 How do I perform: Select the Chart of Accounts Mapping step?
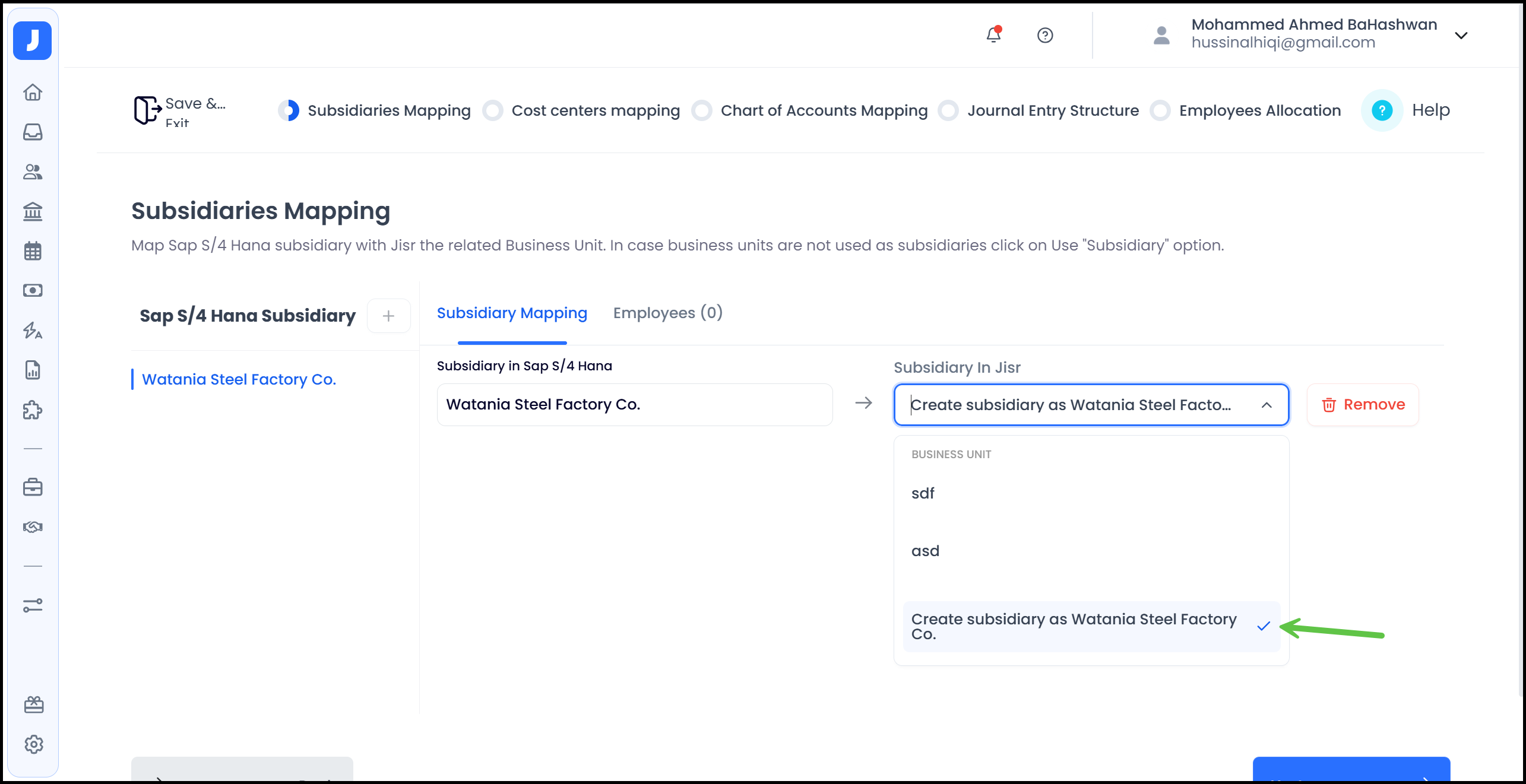[824, 110]
